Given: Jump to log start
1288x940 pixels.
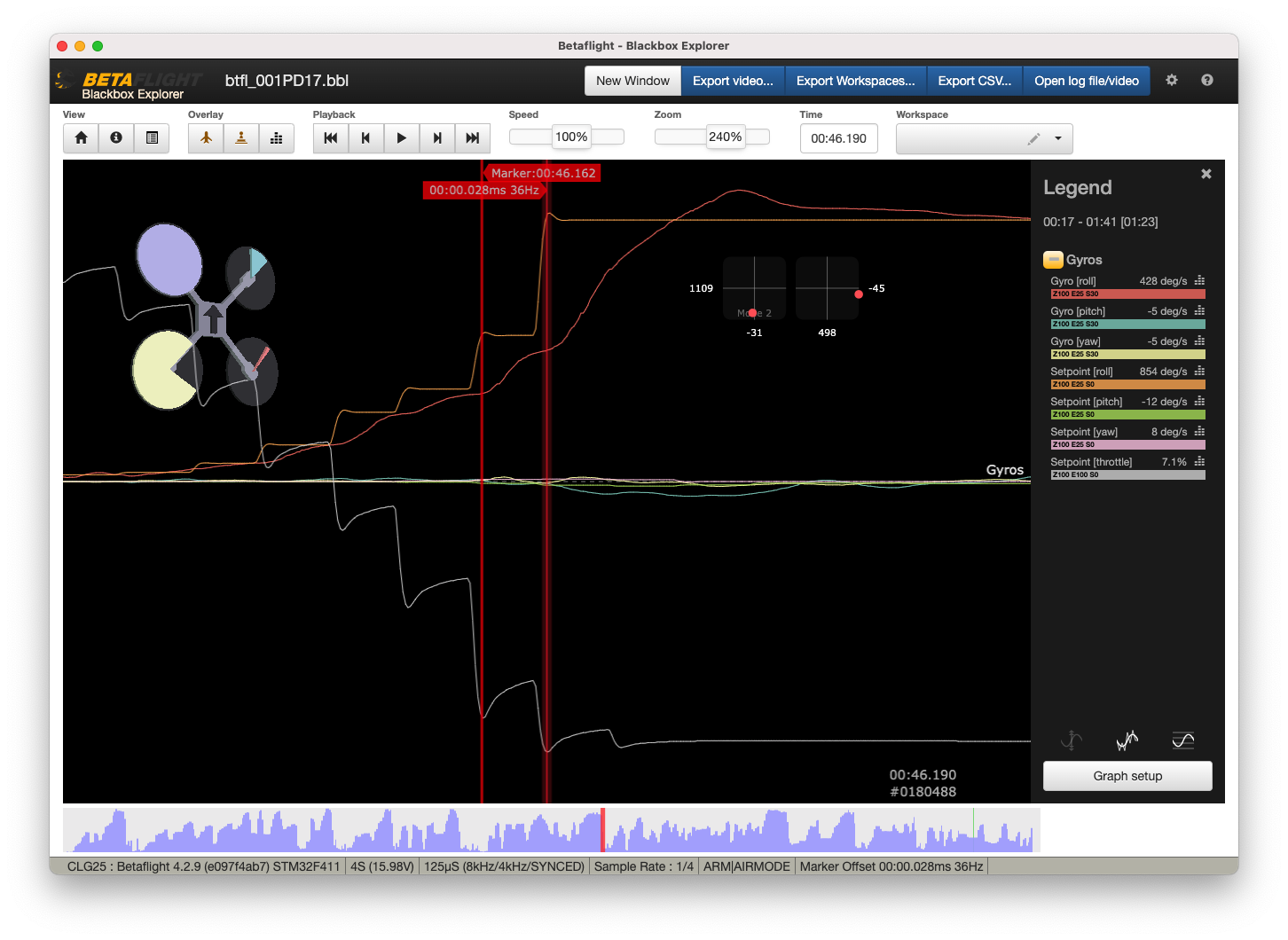Looking at the screenshot, I should click(331, 138).
